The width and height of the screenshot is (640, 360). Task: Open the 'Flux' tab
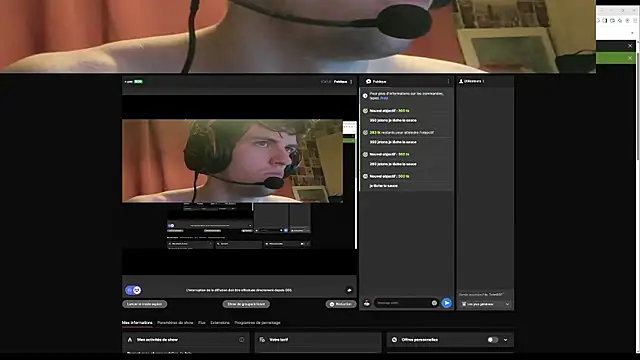coord(202,322)
